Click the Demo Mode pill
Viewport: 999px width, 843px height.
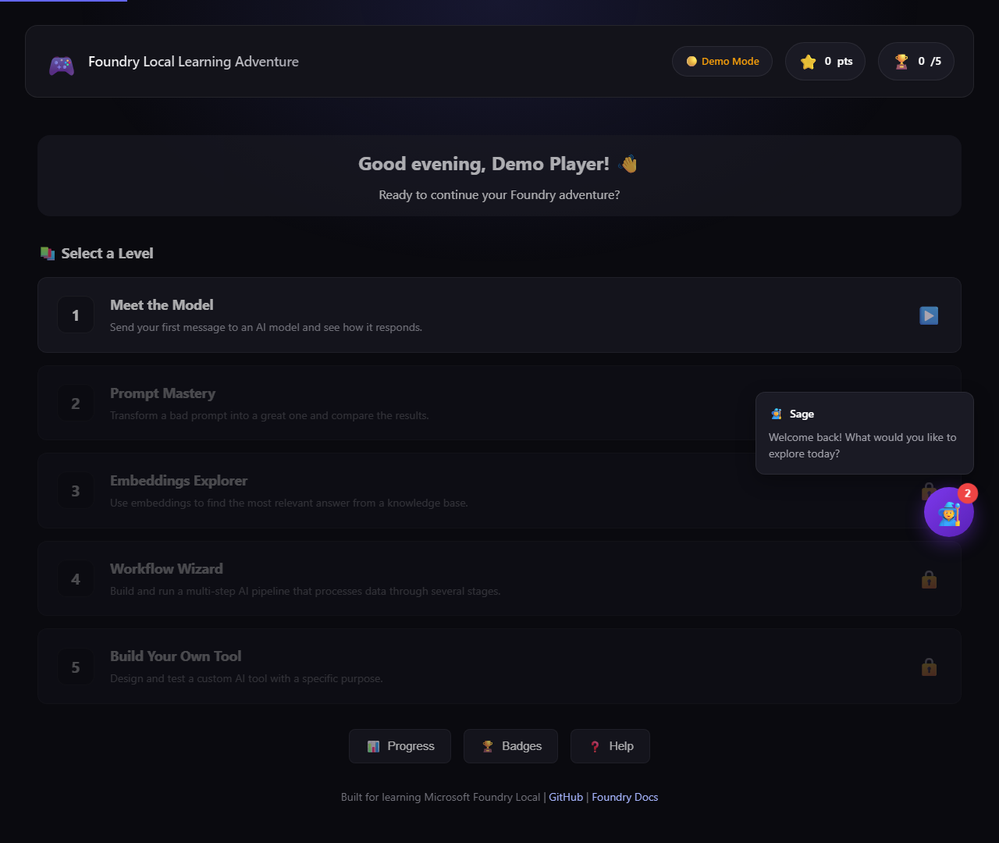pos(722,61)
